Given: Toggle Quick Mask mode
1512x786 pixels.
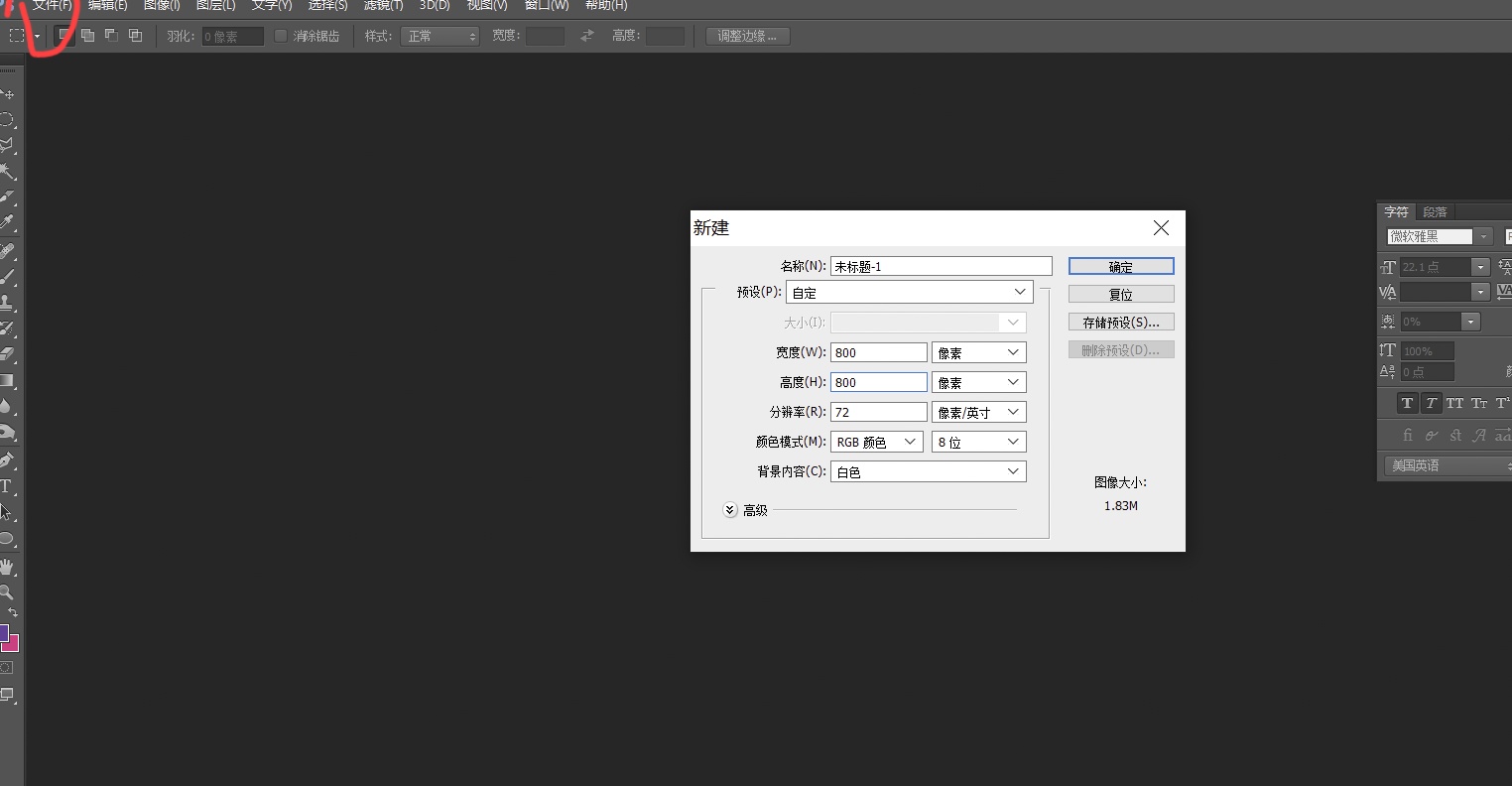Looking at the screenshot, I should [x=7, y=668].
